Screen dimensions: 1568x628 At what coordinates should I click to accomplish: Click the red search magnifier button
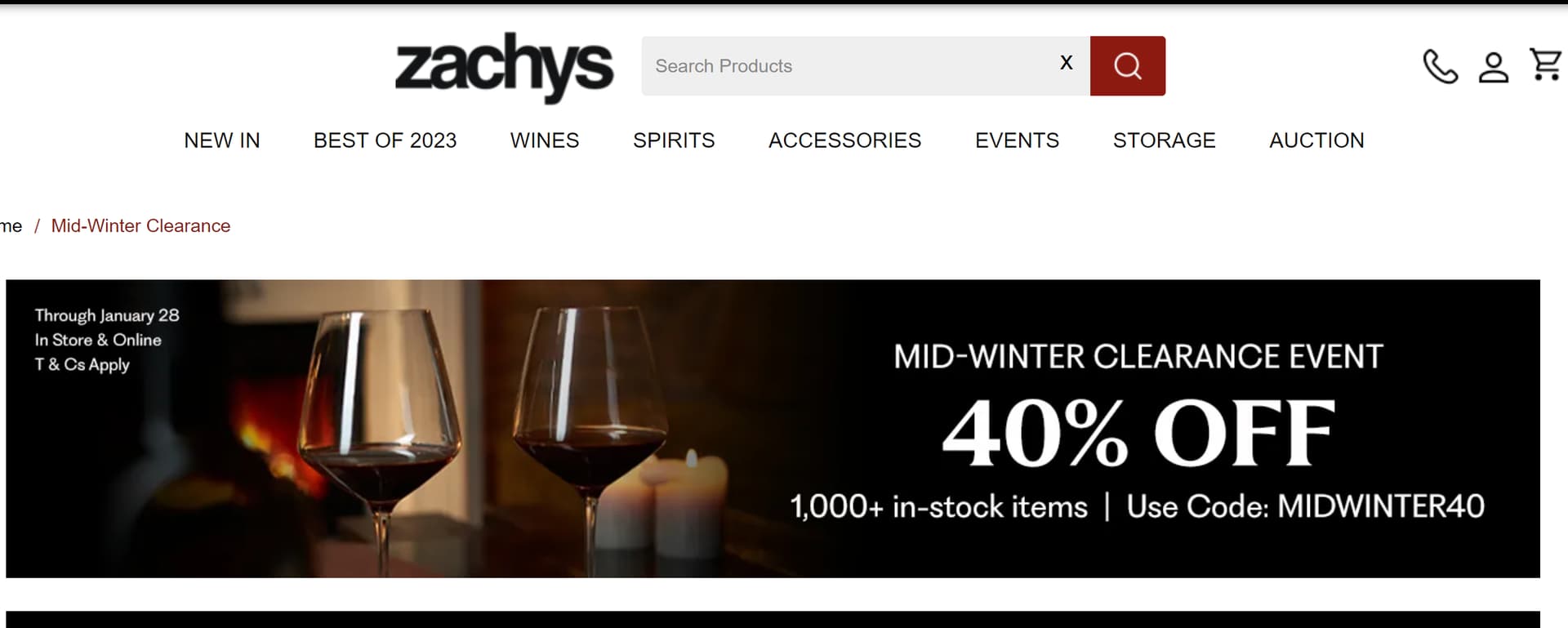coord(1127,65)
